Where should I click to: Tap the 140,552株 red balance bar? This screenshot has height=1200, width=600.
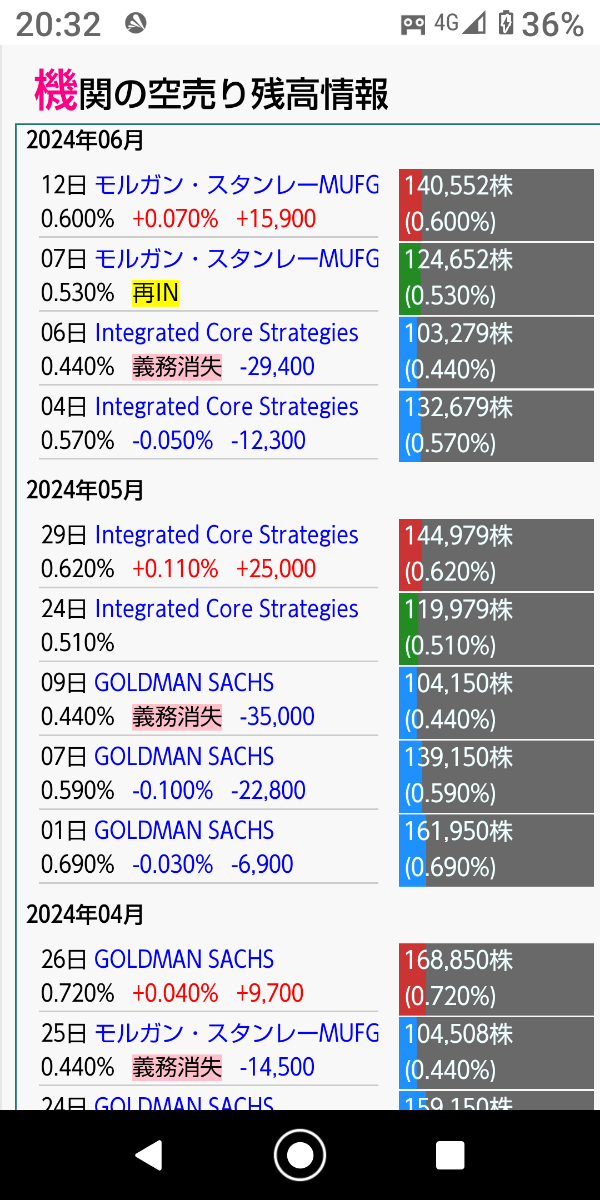click(x=496, y=203)
